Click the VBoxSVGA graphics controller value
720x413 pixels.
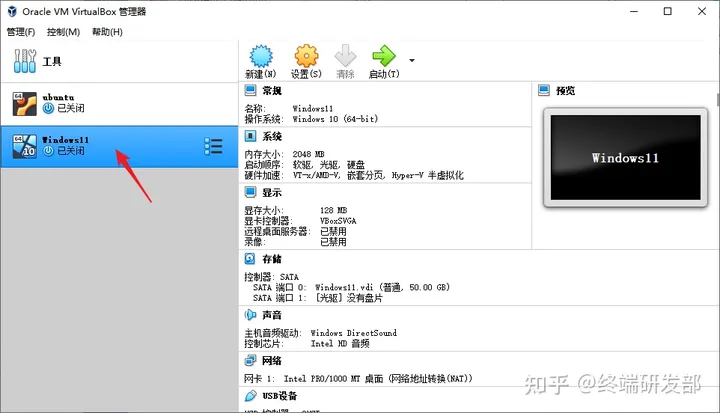pyautogui.click(x=338, y=221)
